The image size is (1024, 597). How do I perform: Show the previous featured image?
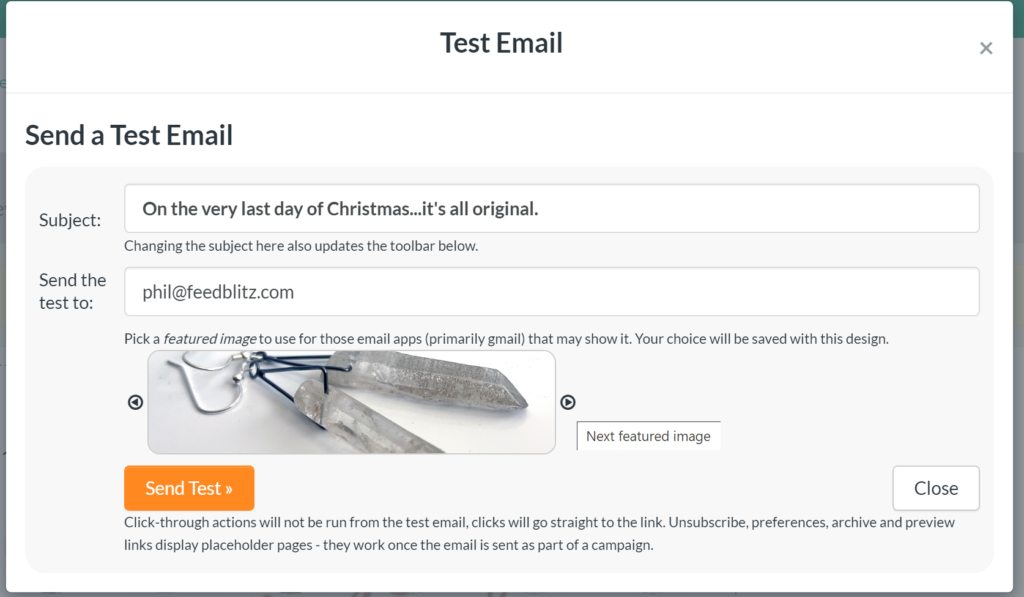136,402
